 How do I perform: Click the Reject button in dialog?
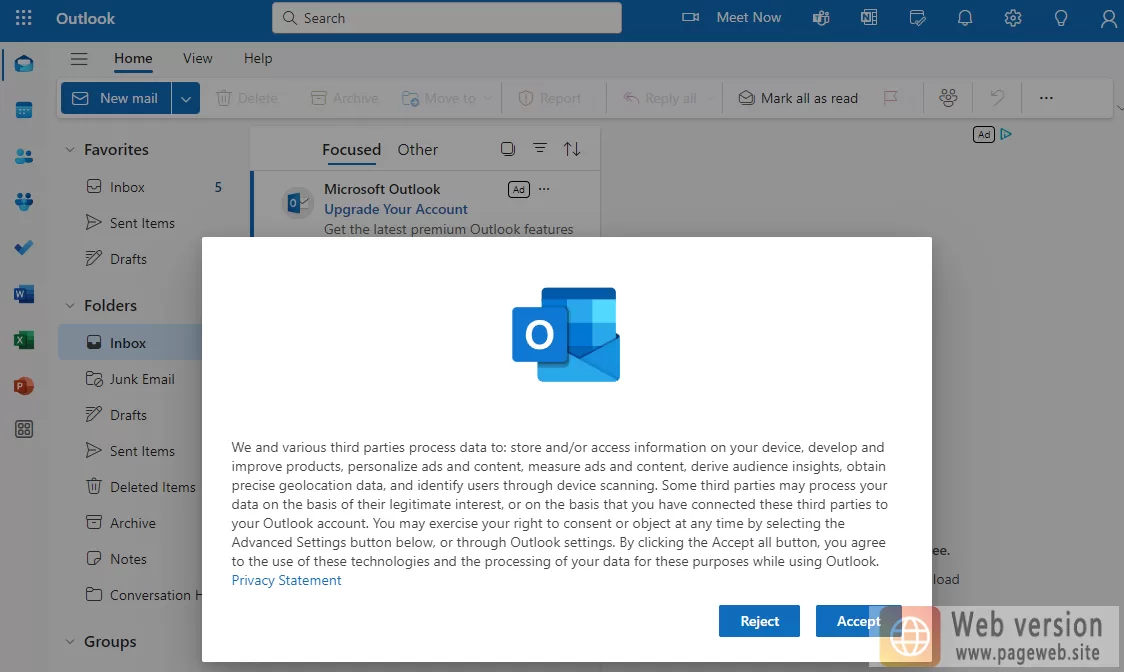click(x=759, y=621)
